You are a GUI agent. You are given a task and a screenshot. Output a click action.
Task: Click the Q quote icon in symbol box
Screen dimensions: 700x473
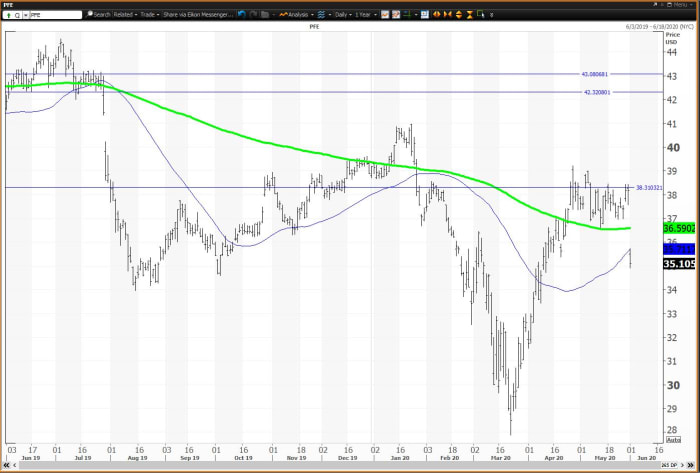point(17,15)
